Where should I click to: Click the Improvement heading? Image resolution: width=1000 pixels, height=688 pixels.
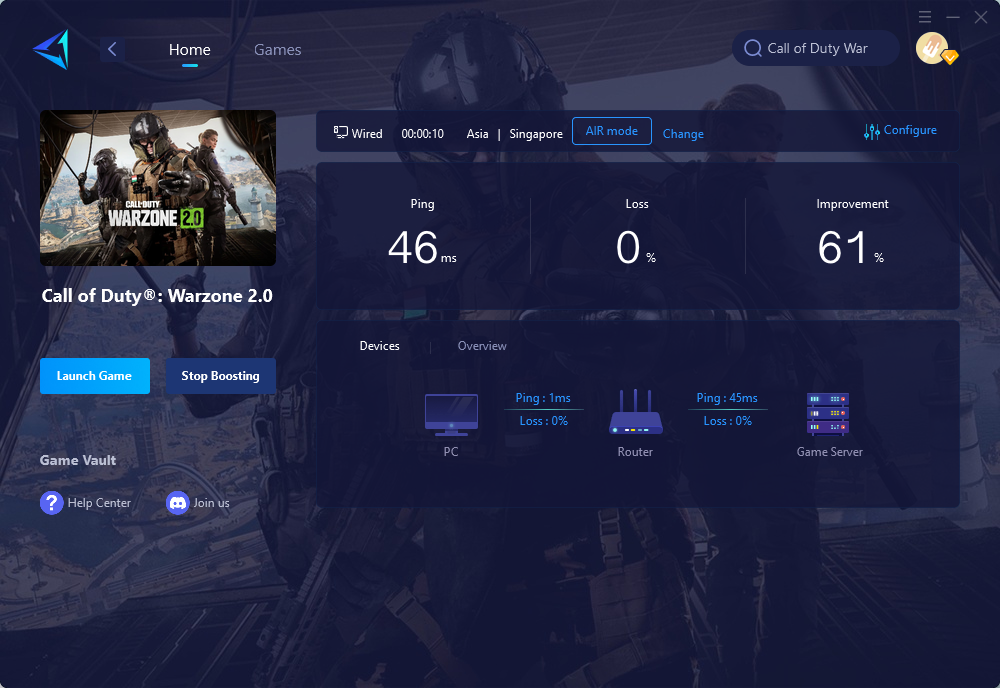[x=852, y=204]
